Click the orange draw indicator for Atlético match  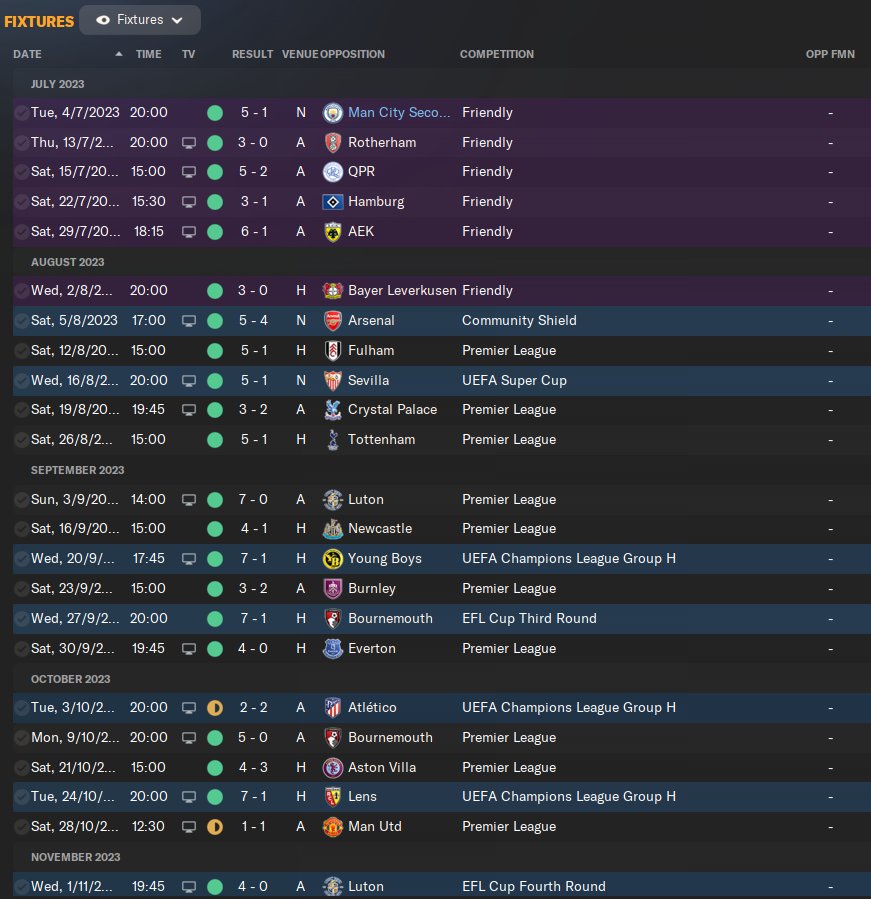214,708
